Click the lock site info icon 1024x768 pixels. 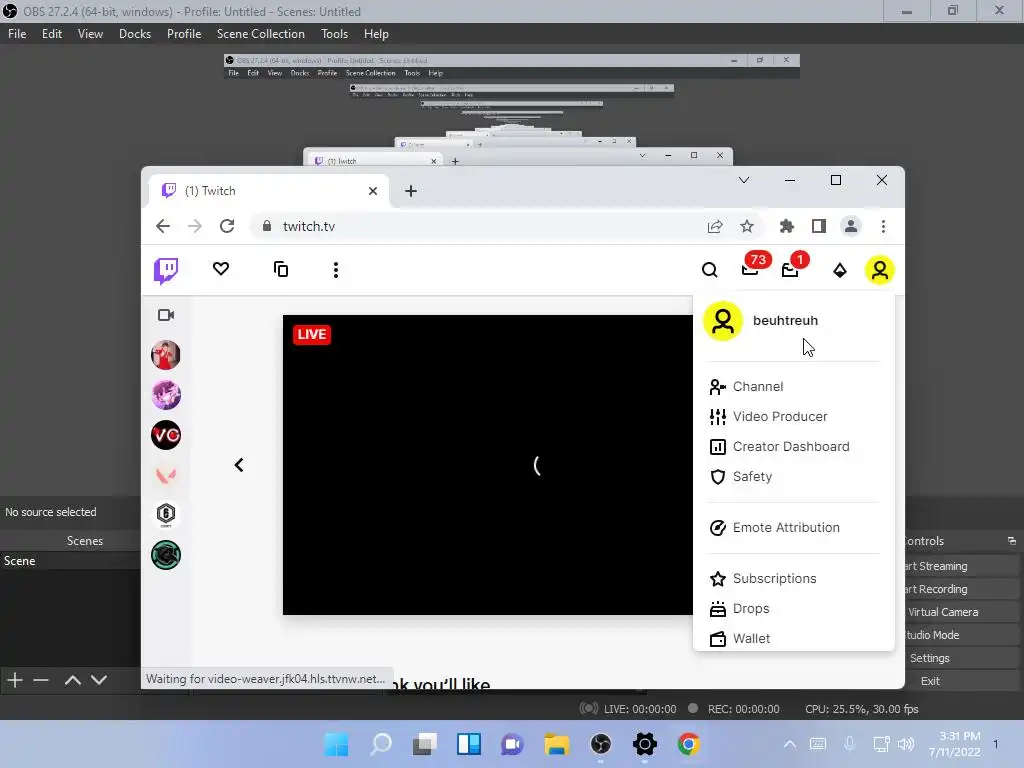coord(266,226)
